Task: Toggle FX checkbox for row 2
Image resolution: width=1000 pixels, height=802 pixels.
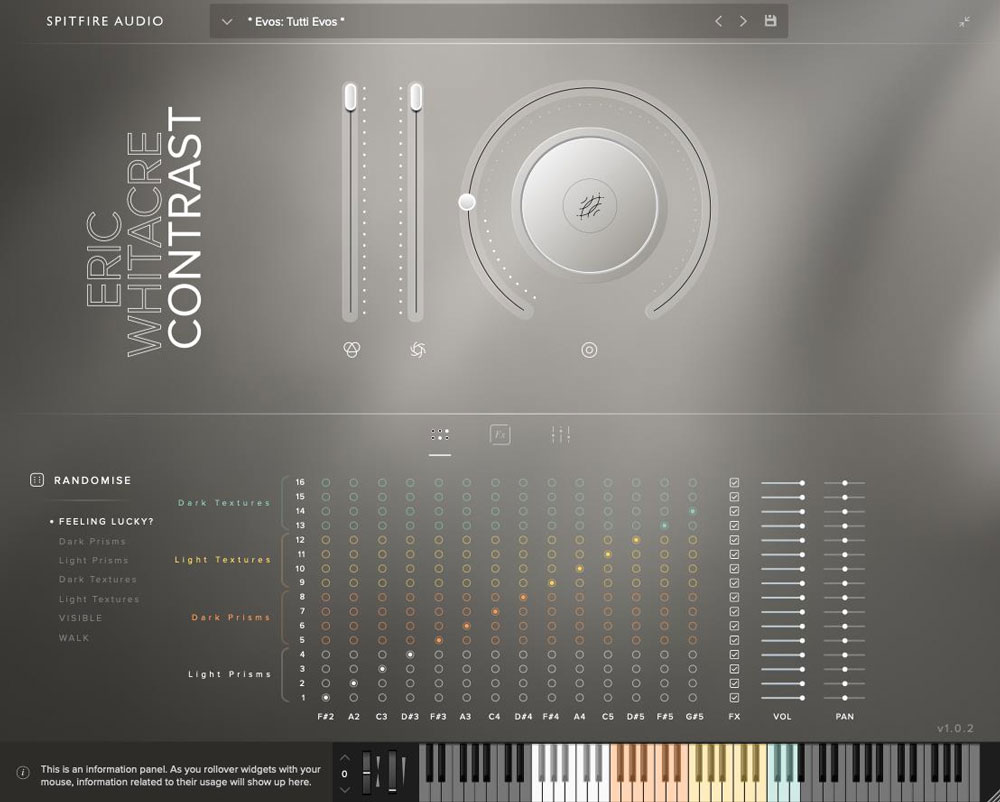Action: [734, 683]
